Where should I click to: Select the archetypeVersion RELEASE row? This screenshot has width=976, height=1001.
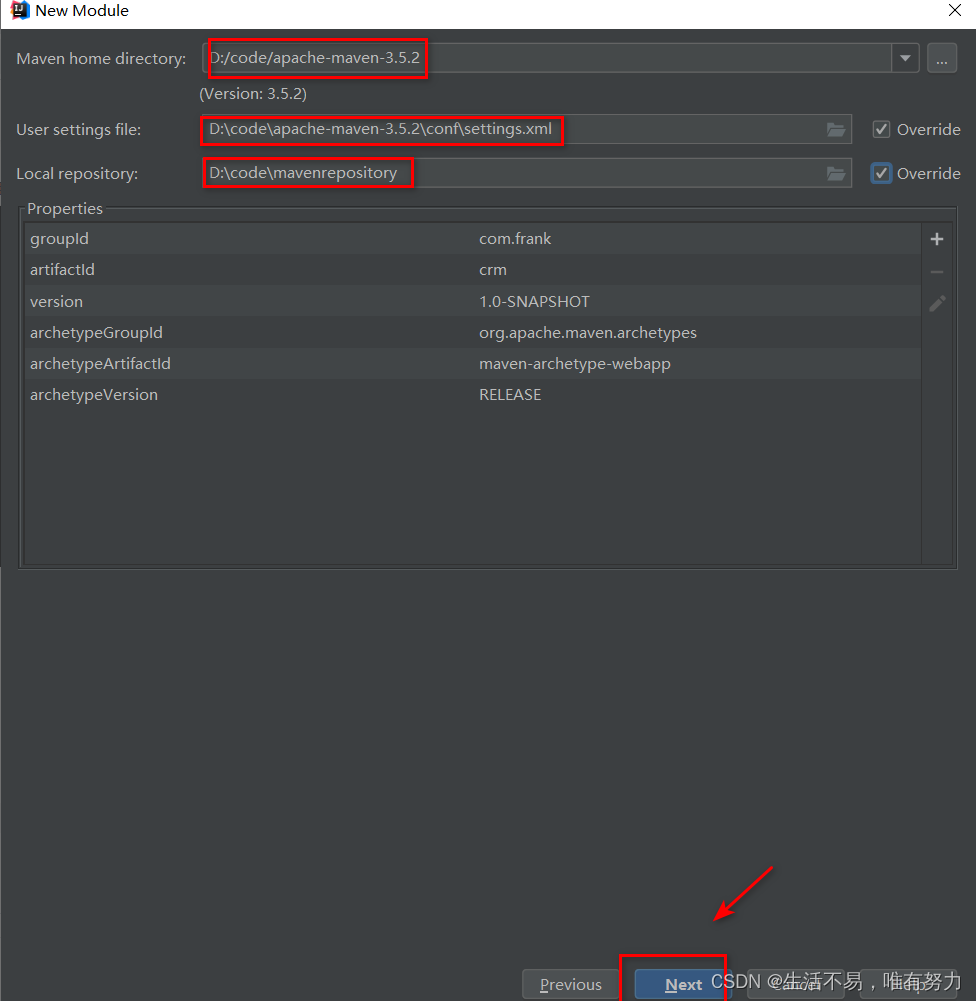[x=300, y=394]
